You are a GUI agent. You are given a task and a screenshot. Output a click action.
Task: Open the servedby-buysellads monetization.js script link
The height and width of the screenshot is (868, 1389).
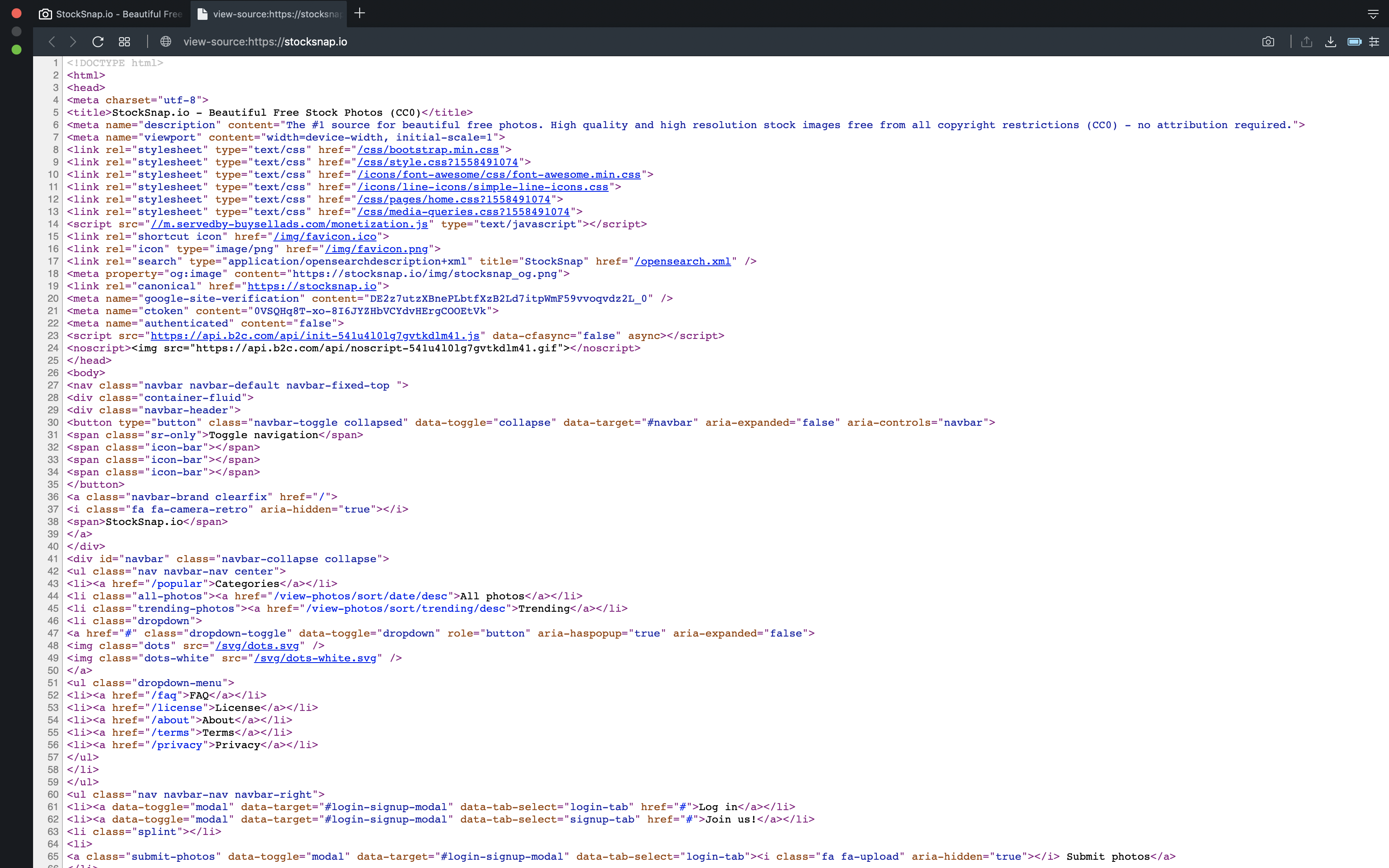(x=289, y=224)
